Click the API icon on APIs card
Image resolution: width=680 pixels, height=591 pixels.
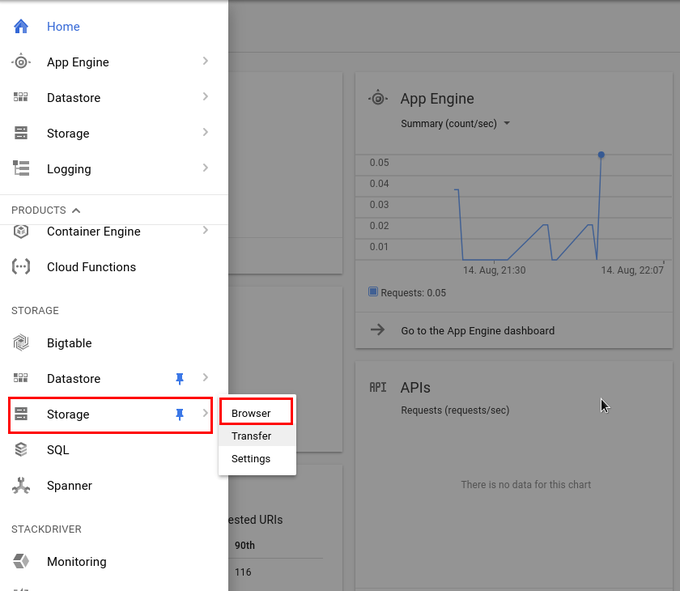point(378,387)
